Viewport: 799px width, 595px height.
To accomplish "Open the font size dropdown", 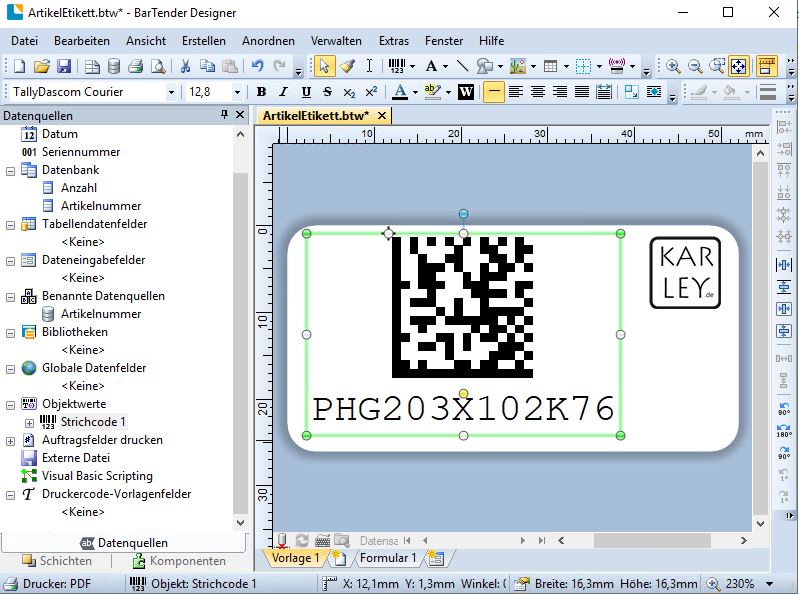I will click(x=237, y=93).
